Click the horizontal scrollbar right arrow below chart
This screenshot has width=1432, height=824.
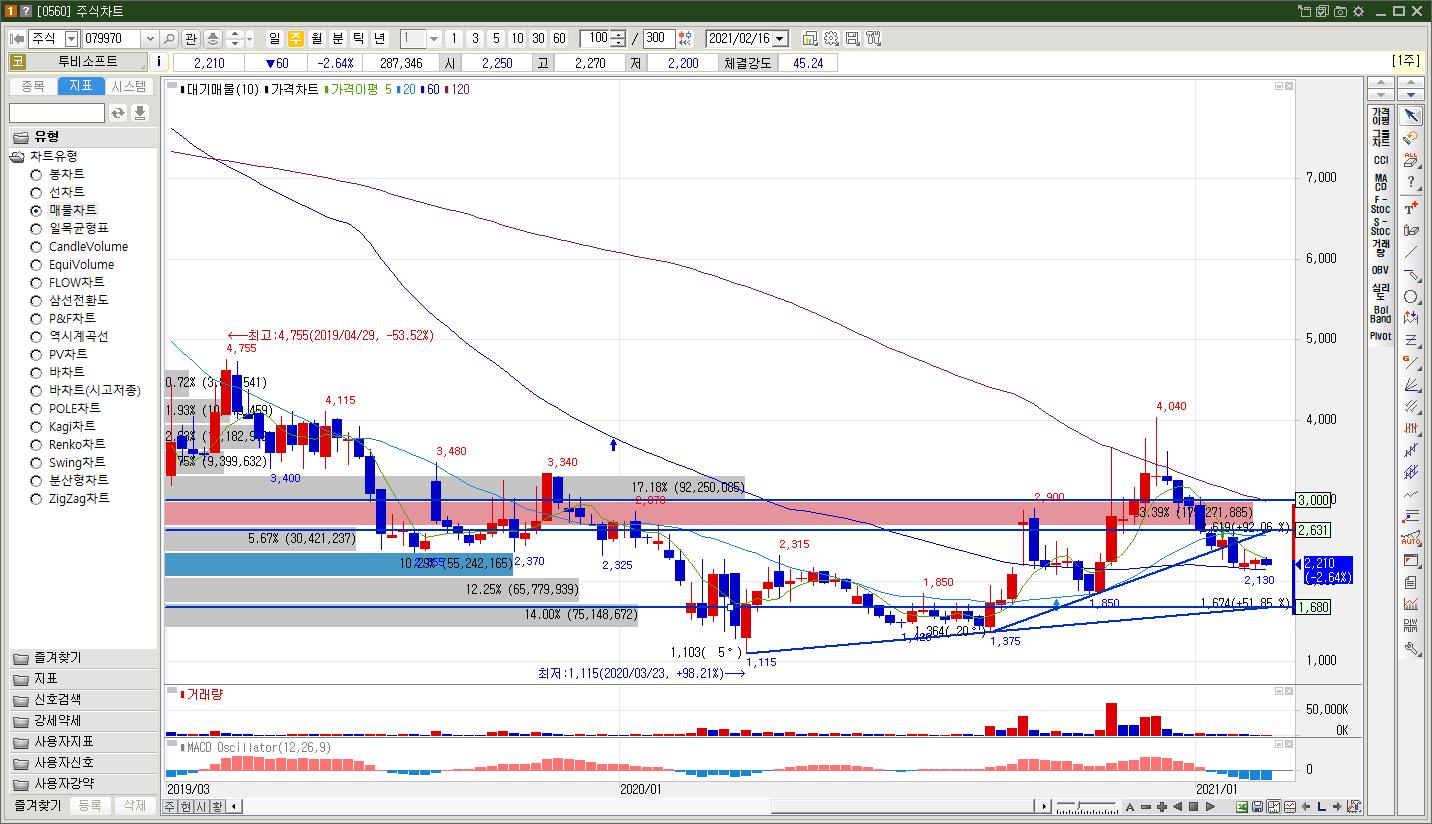1045,806
